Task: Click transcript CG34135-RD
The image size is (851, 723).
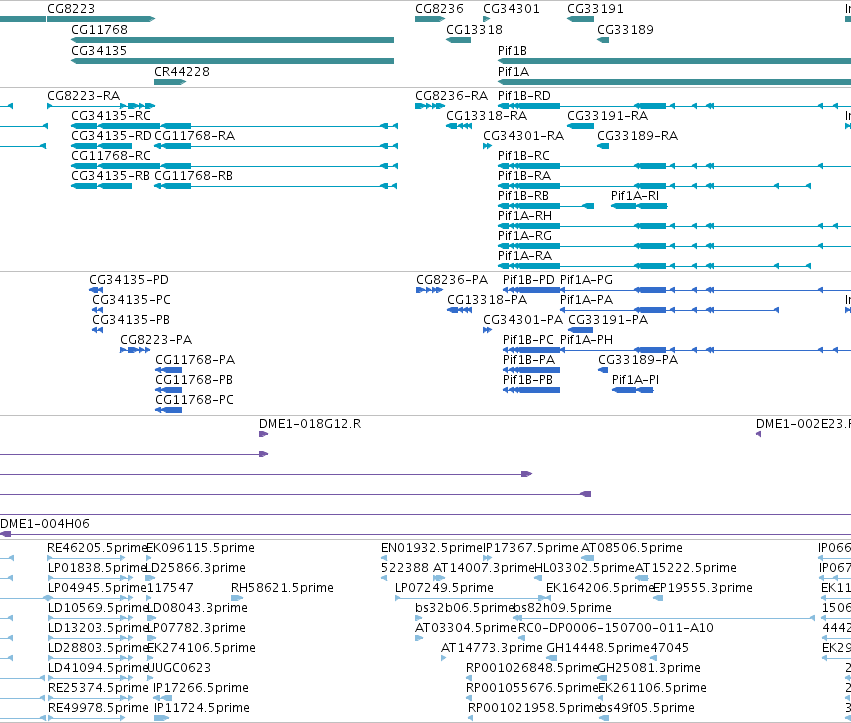Action: coord(111,136)
